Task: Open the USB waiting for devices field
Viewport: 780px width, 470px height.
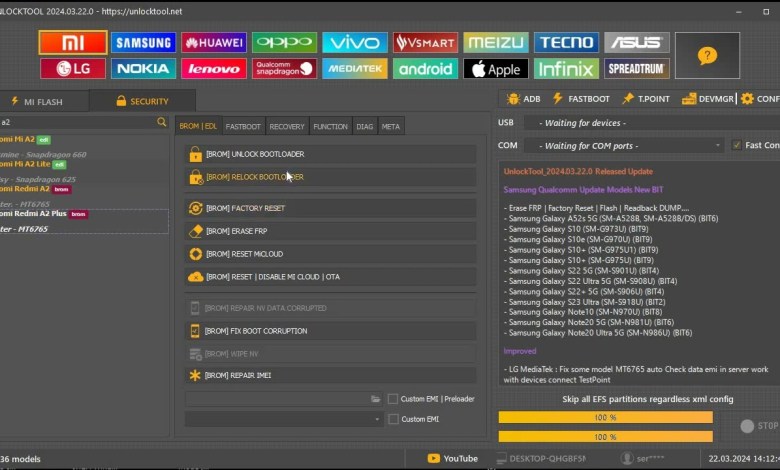Action: [x=653, y=123]
